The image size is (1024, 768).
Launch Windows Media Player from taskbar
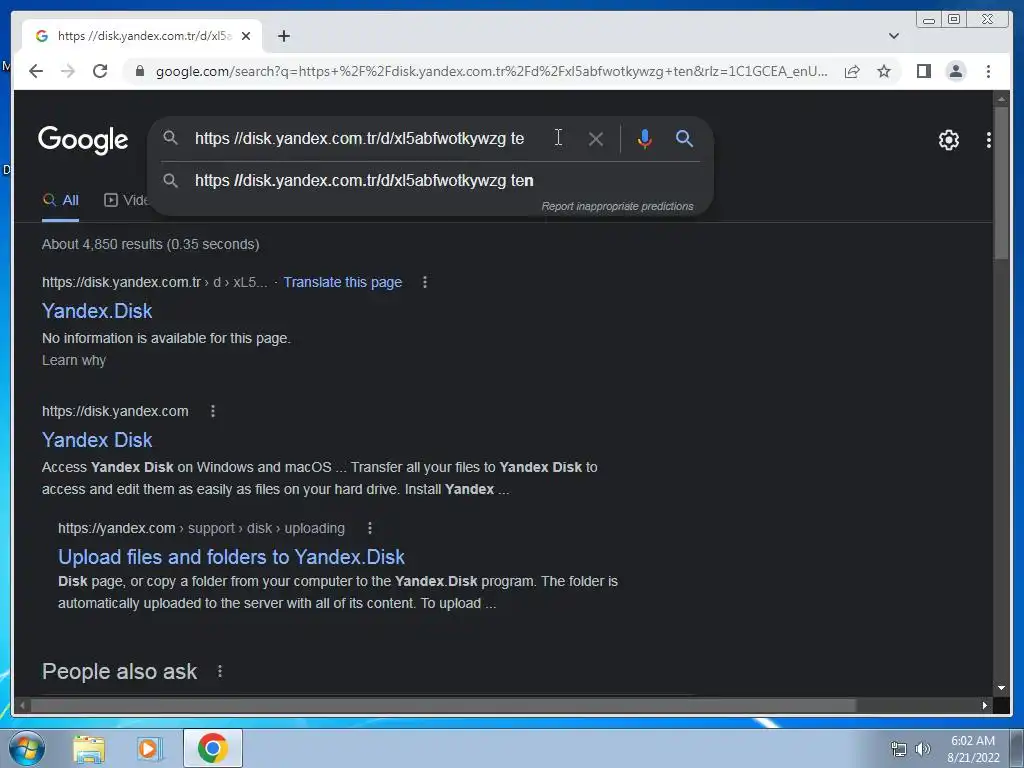[149, 748]
